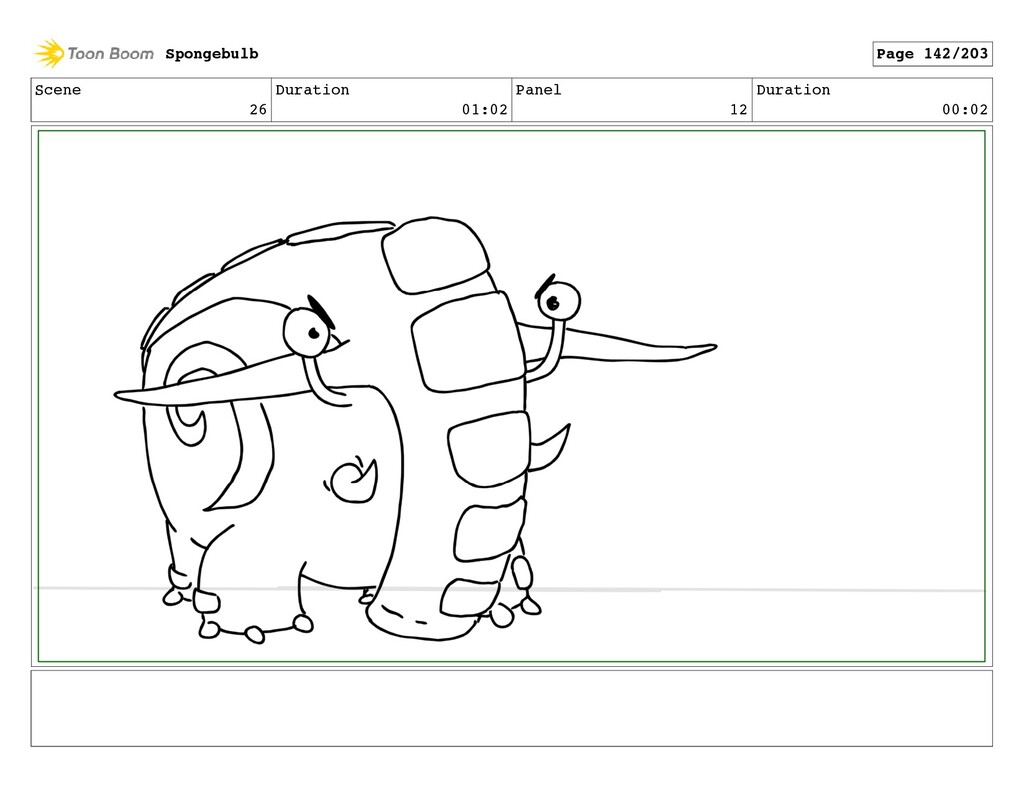Select scene duration value 01:02

click(x=485, y=110)
